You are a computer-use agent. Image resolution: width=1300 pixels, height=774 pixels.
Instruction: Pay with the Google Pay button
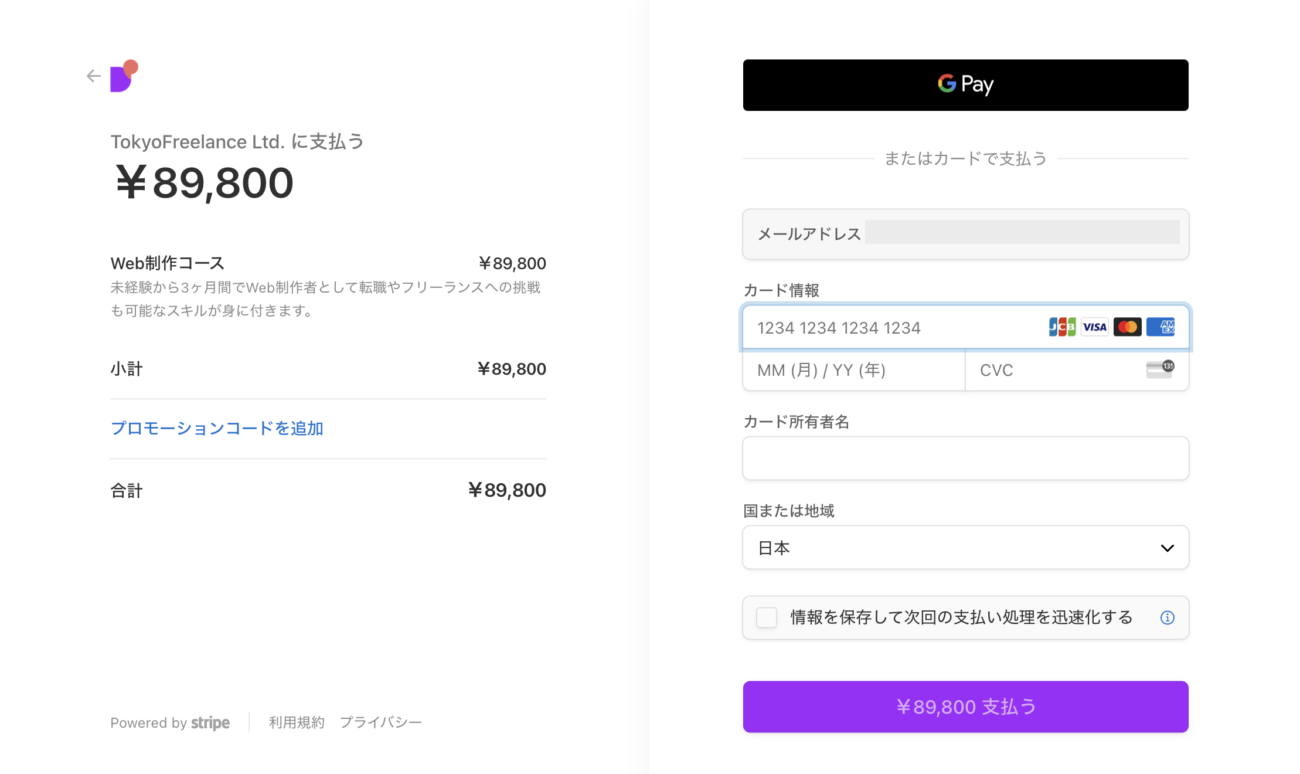coord(965,85)
